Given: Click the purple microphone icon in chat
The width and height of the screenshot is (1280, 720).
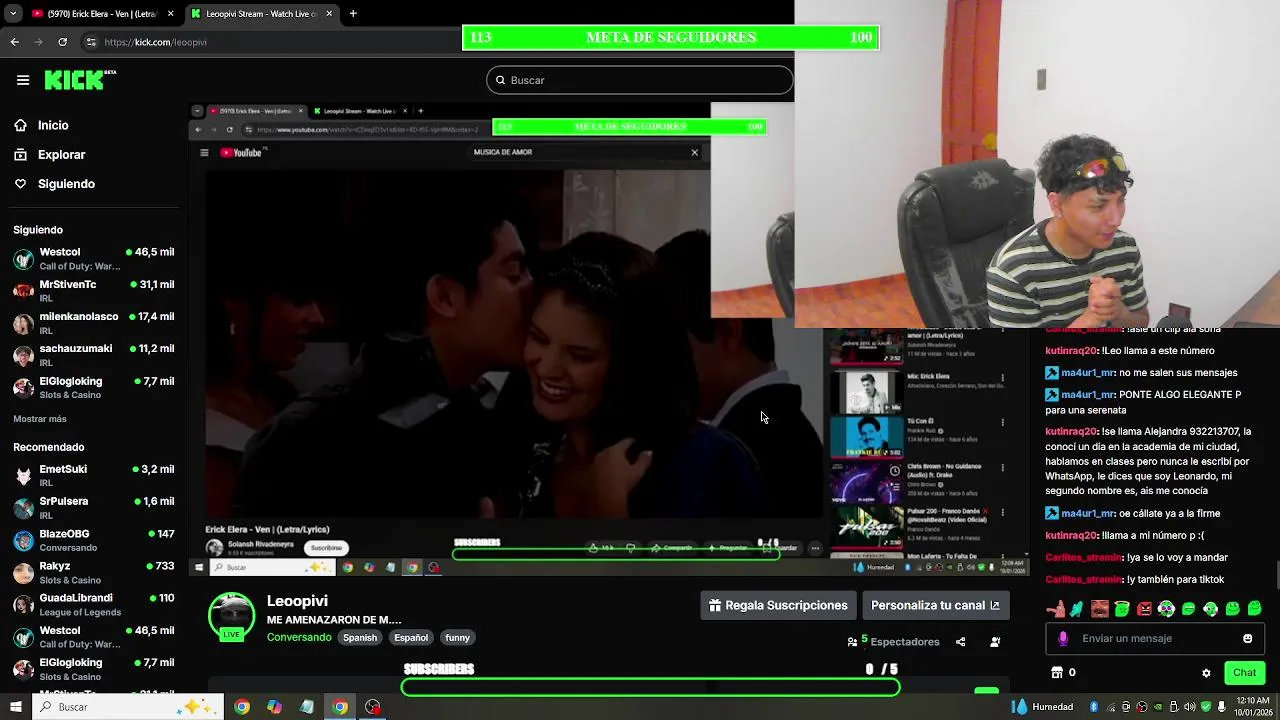Looking at the screenshot, I should (x=1063, y=638).
